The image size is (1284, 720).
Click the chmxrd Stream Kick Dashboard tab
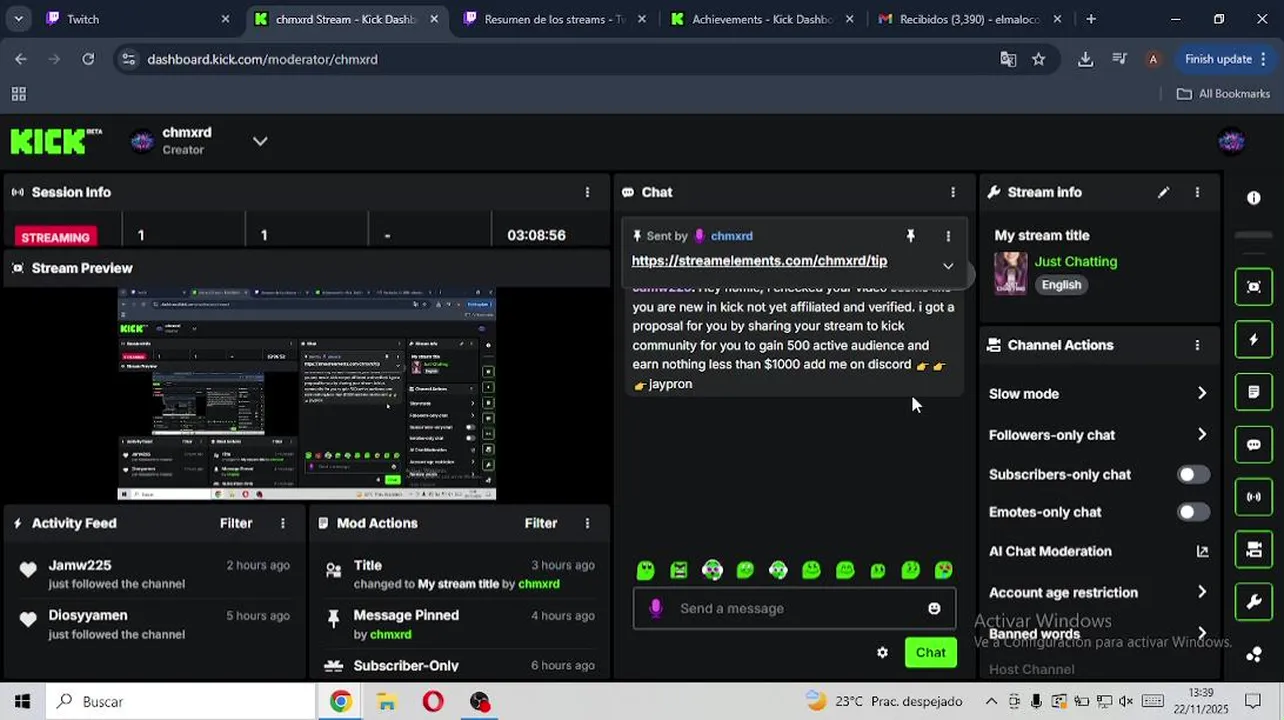(345, 19)
